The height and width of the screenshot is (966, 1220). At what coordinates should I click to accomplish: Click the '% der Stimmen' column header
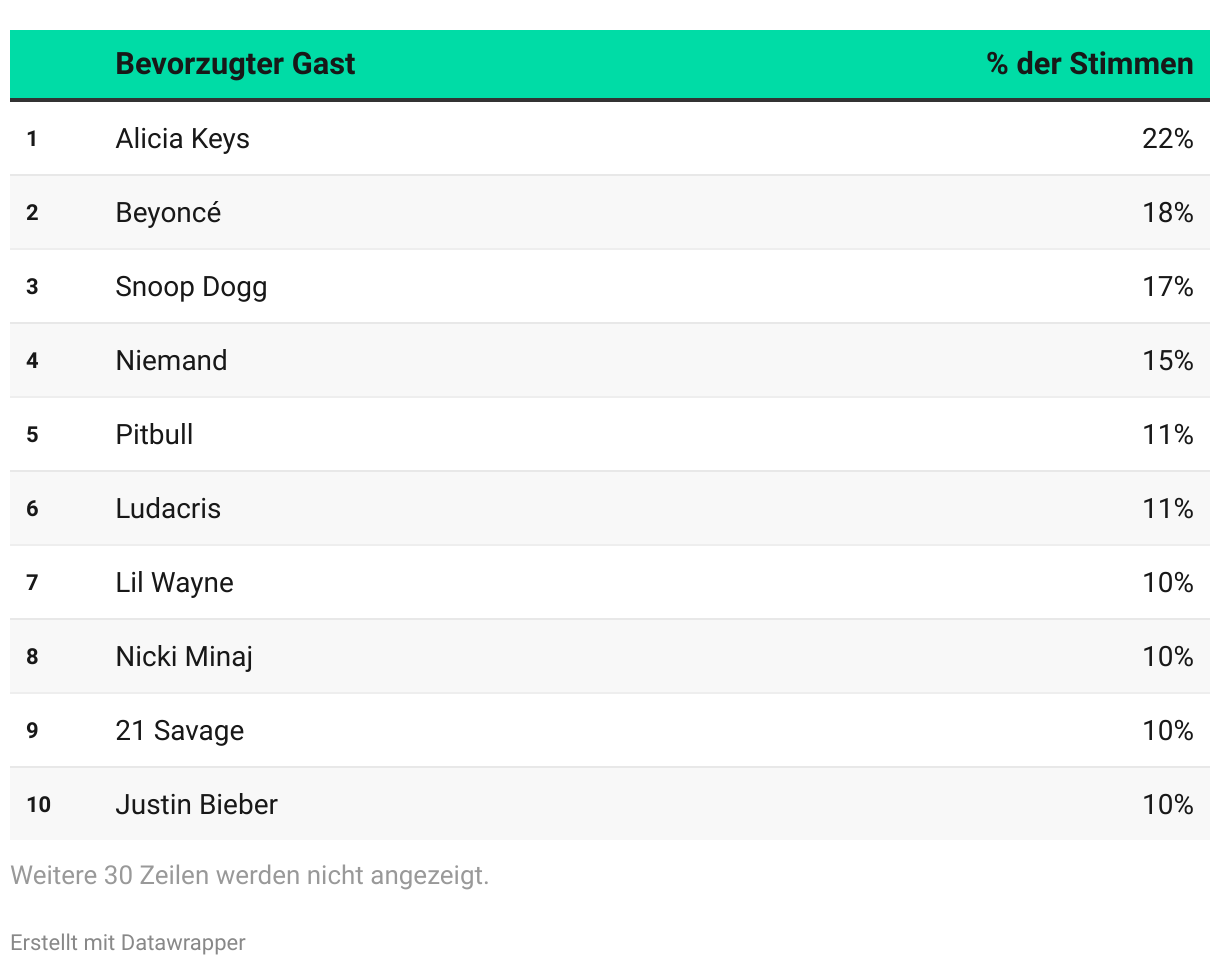(x=1089, y=64)
